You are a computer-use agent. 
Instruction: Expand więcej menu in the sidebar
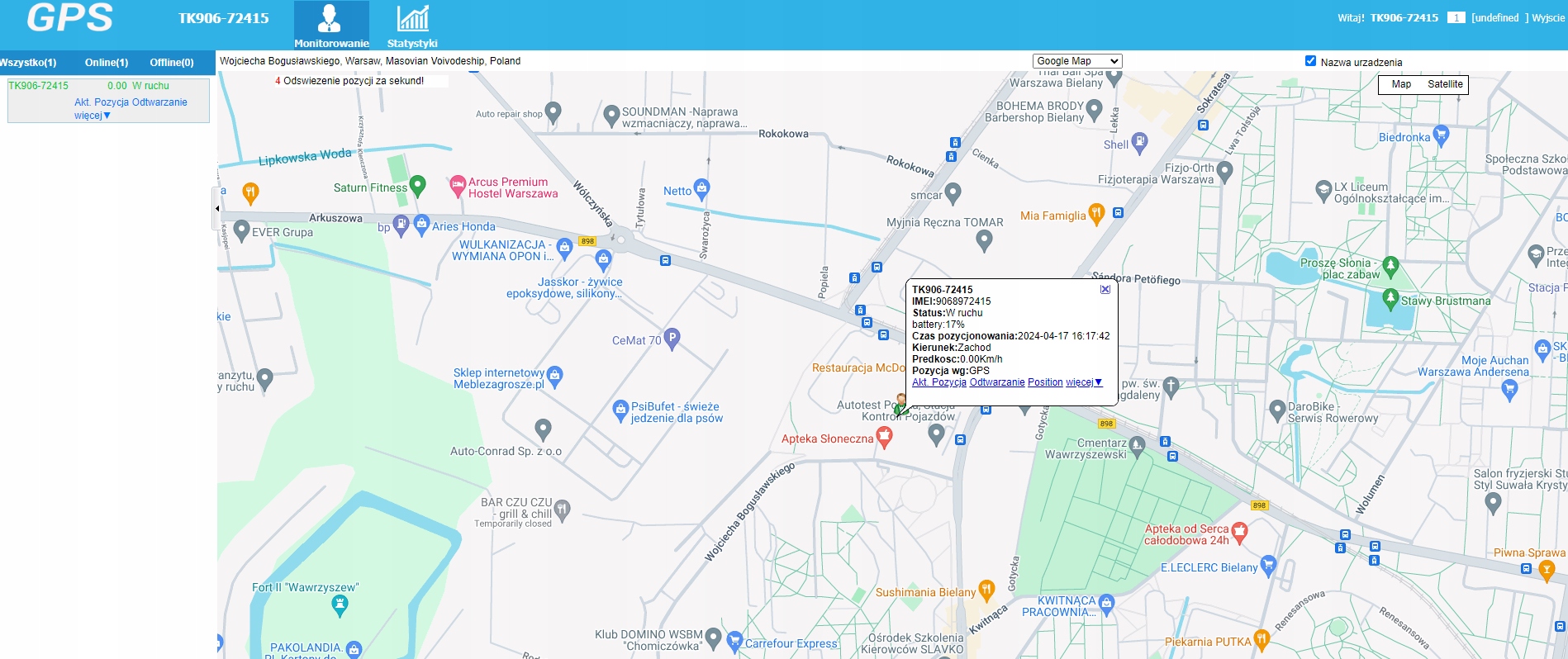[x=93, y=116]
